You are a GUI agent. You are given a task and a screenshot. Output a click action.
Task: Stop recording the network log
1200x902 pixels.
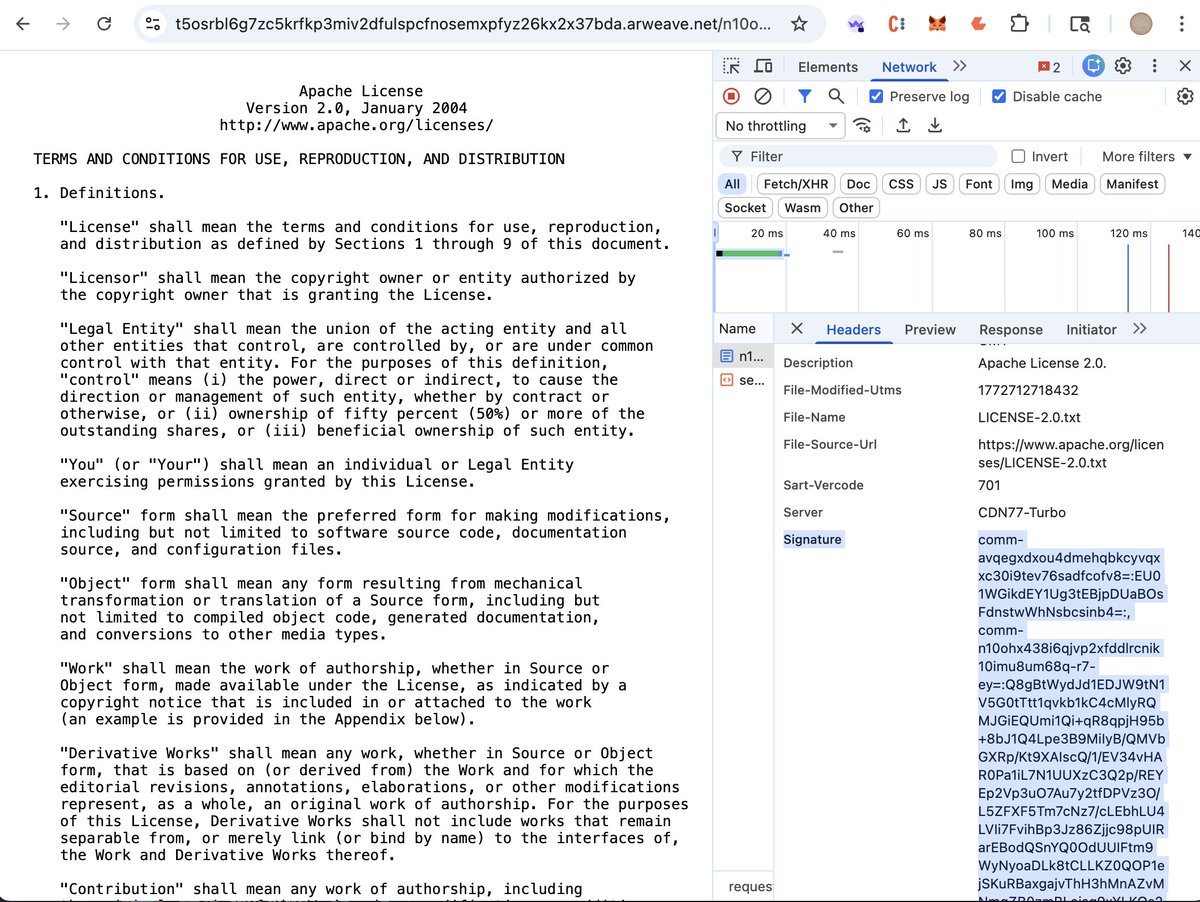click(731, 96)
